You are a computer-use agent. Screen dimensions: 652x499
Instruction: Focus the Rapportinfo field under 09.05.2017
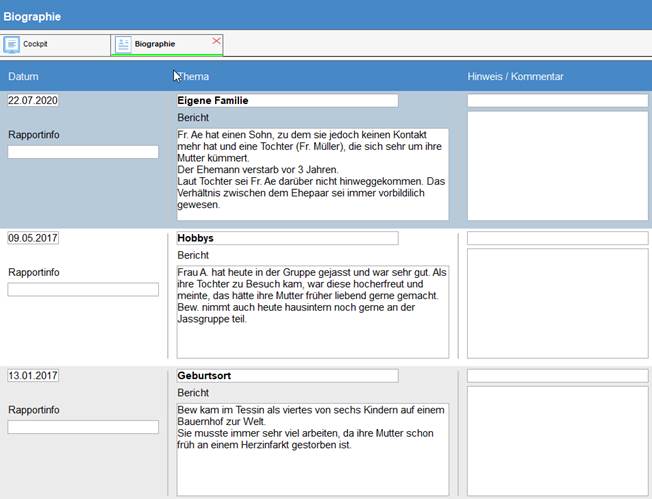(83, 290)
